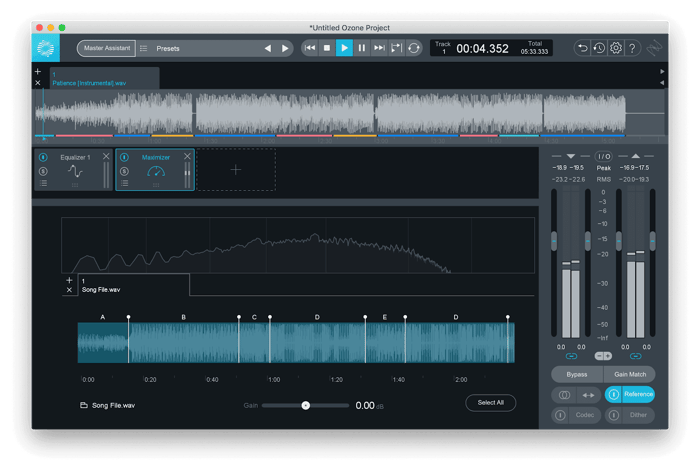The height and width of the screenshot is (471, 700).
Task: Toggle Equalizer 1 power button
Action: pyautogui.click(x=43, y=157)
